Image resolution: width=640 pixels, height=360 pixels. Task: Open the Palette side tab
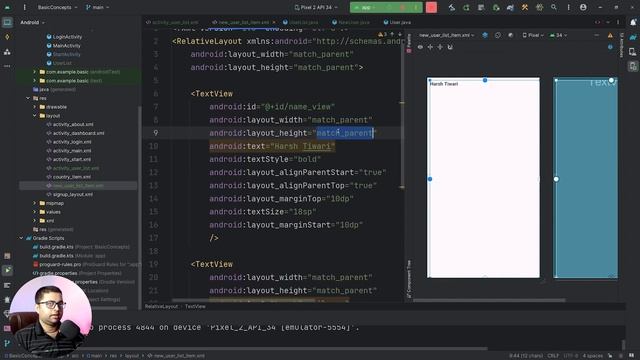click(409, 43)
